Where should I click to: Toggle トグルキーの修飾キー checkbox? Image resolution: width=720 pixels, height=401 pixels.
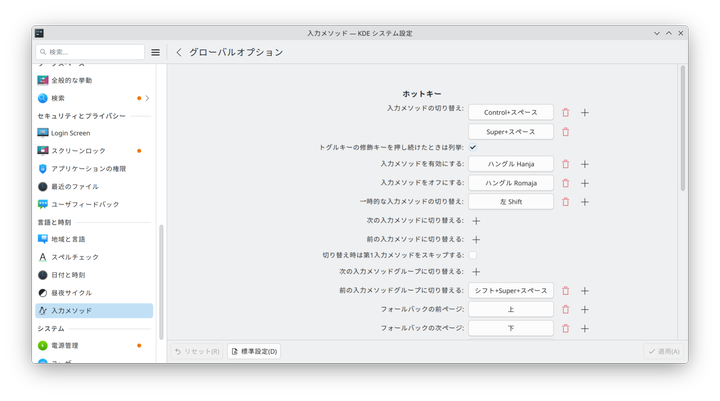[x=473, y=147]
